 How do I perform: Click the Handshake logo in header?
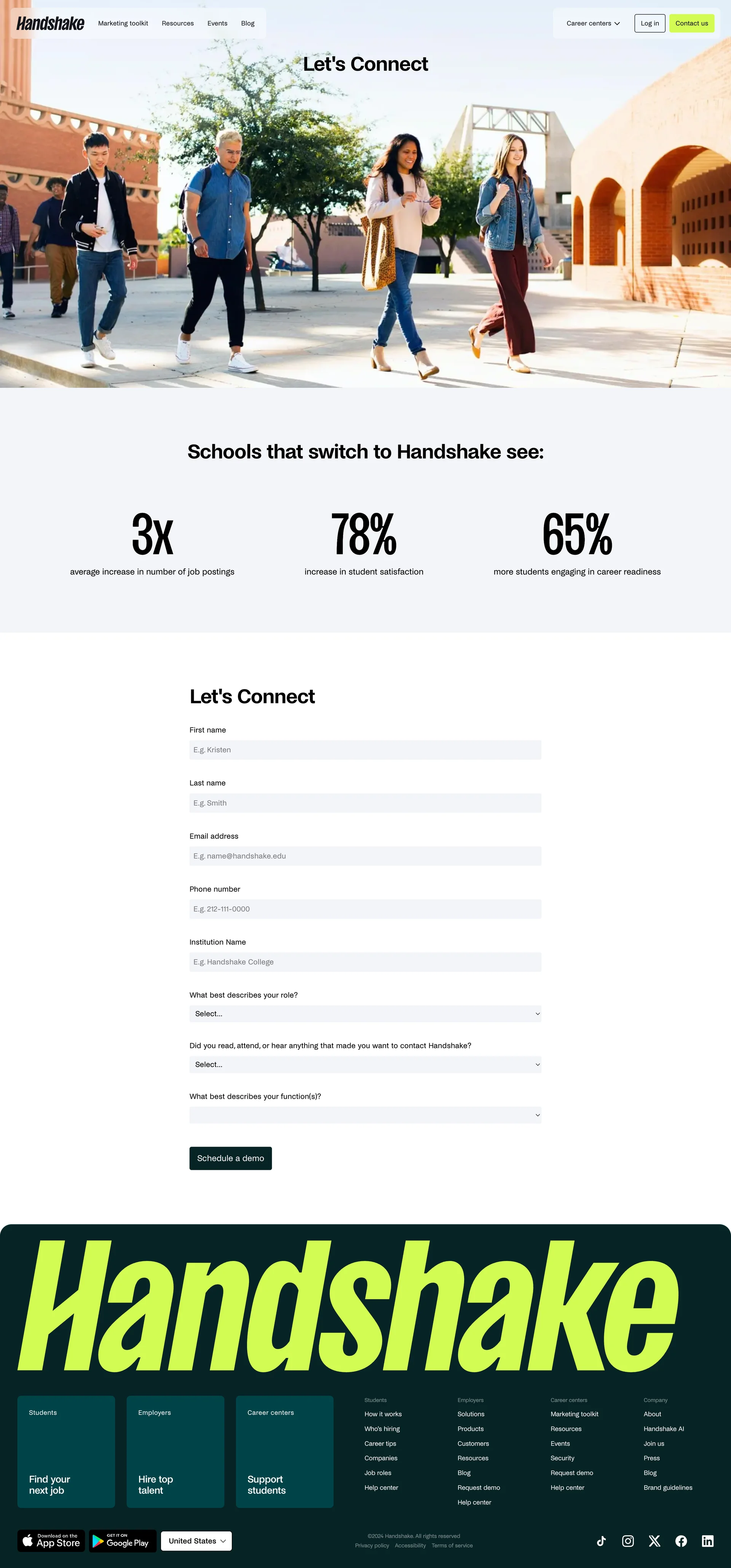click(51, 23)
